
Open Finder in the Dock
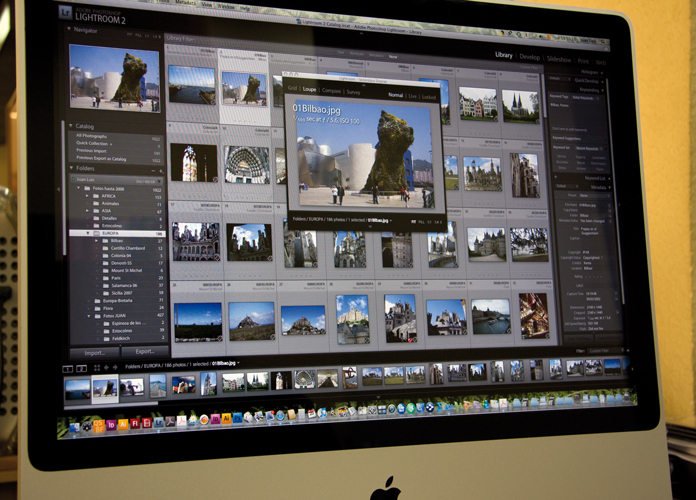coord(74,427)
